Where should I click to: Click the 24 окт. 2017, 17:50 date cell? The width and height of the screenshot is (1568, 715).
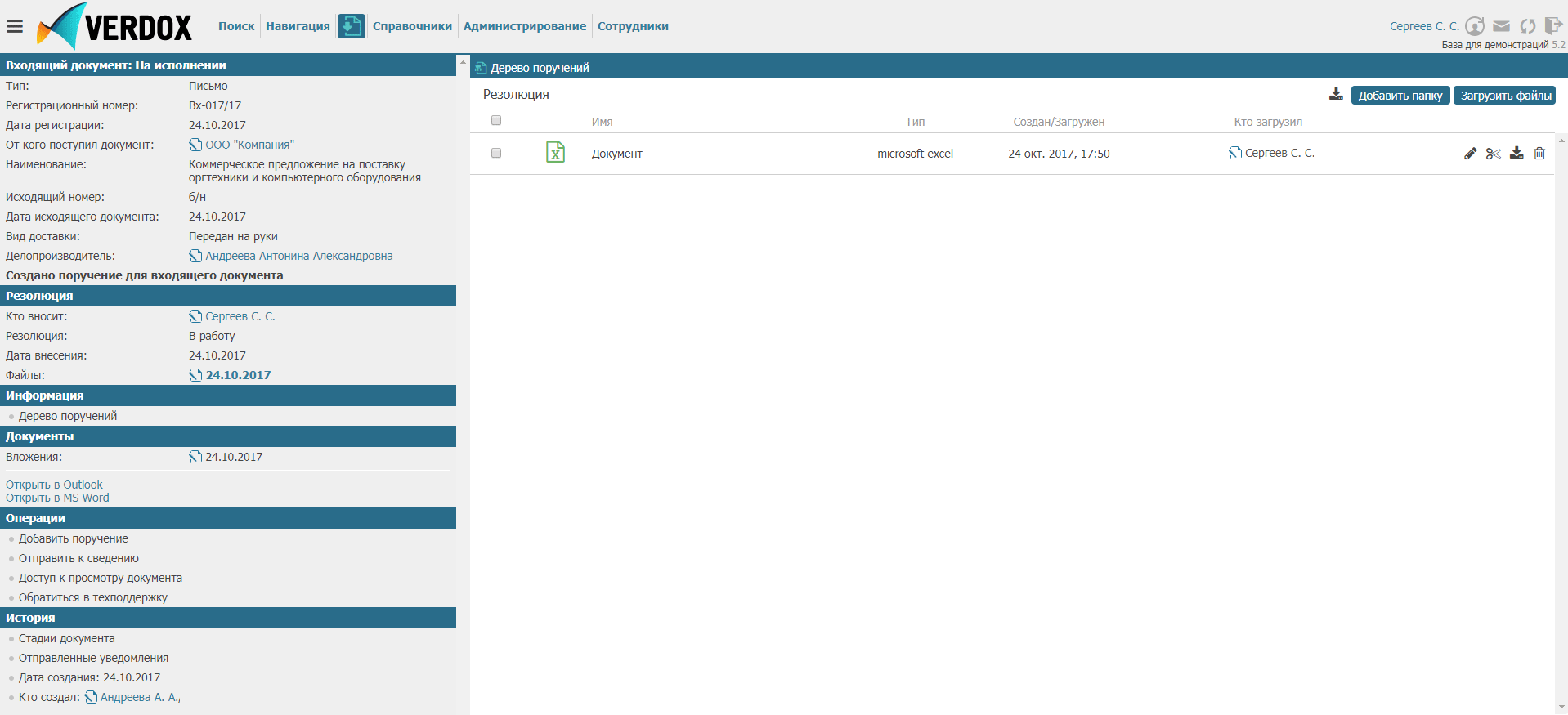[x=1059, y=154]
